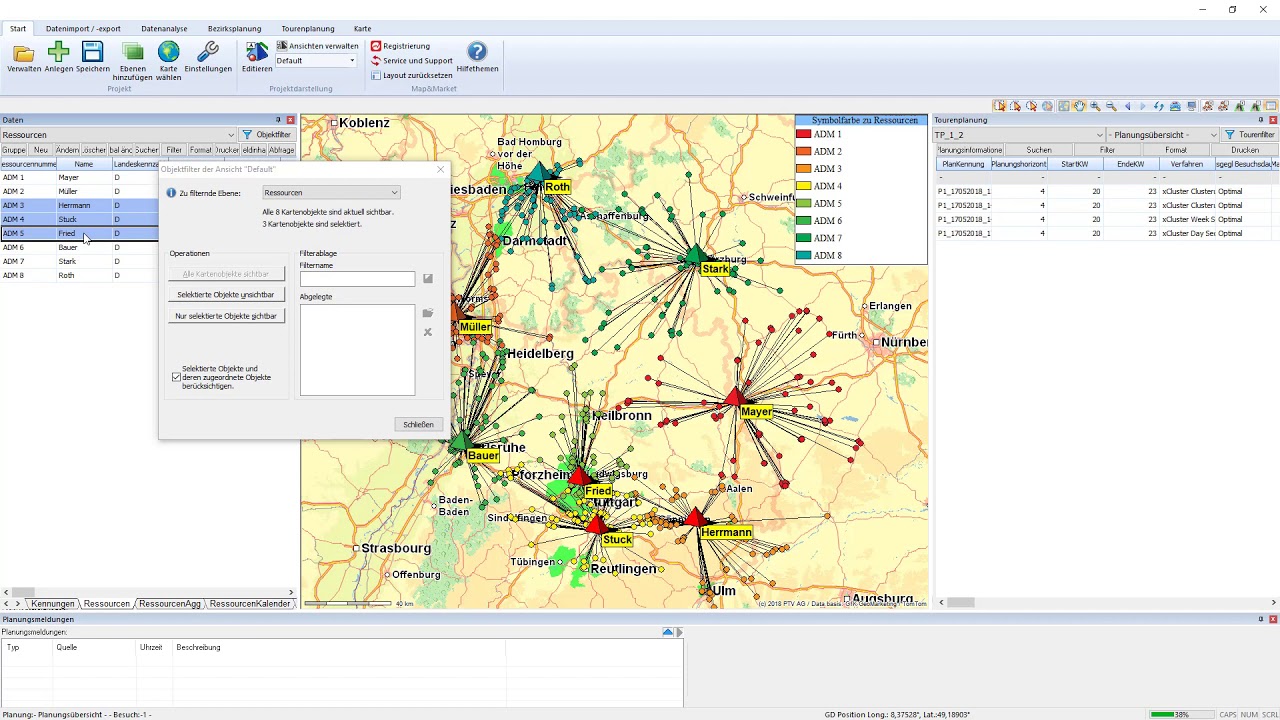Select the pan hand map tool
1280x720 pixels.
click(1079, 106)
